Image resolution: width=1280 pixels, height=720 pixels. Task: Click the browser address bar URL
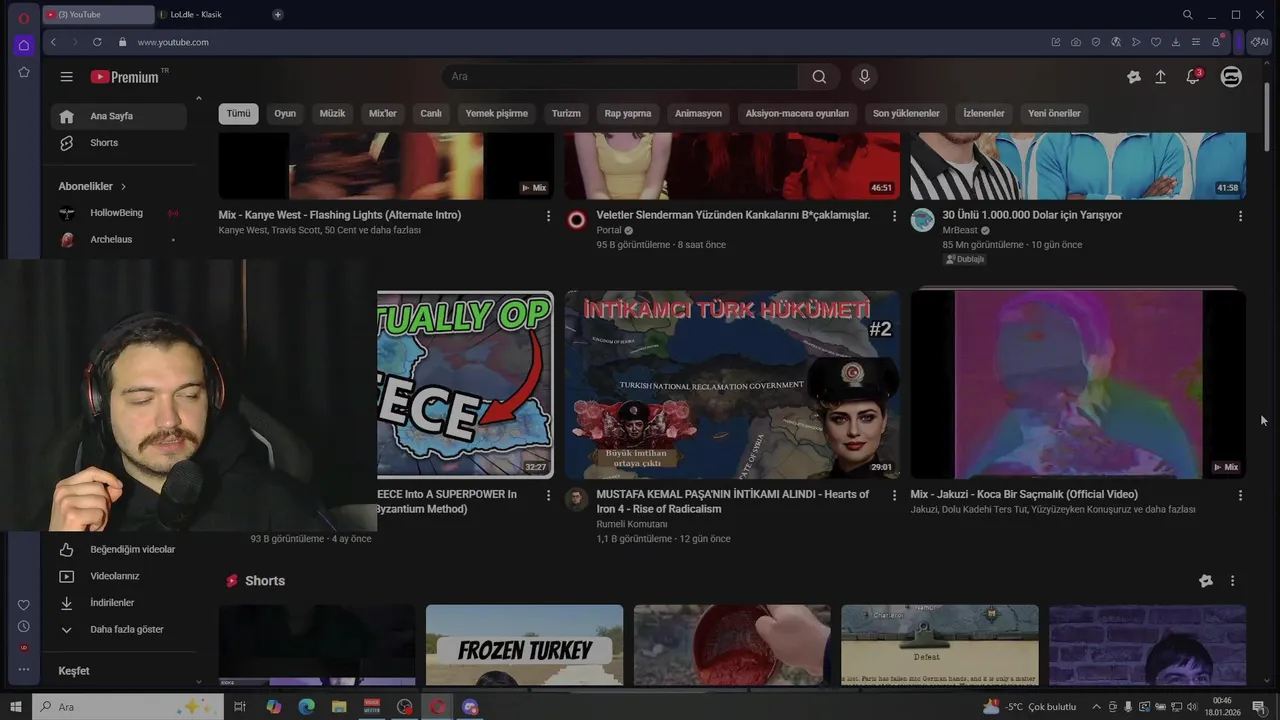click(x=173, y=42)
